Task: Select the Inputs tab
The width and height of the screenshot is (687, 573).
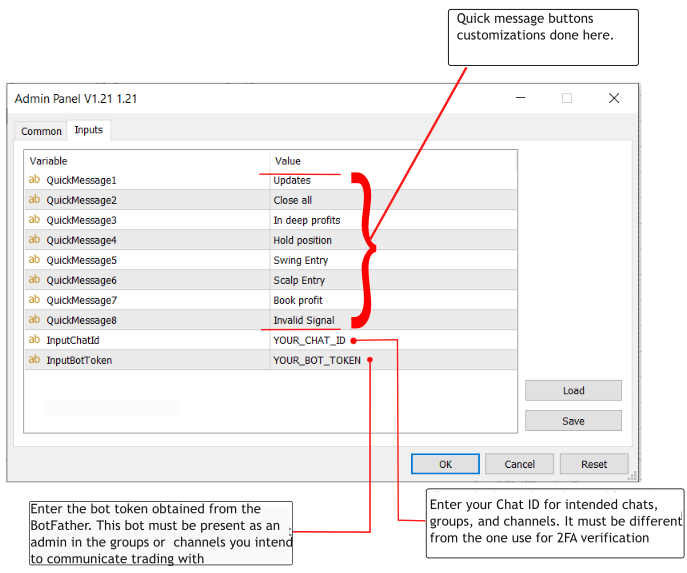Action: (x=89, y=130)
